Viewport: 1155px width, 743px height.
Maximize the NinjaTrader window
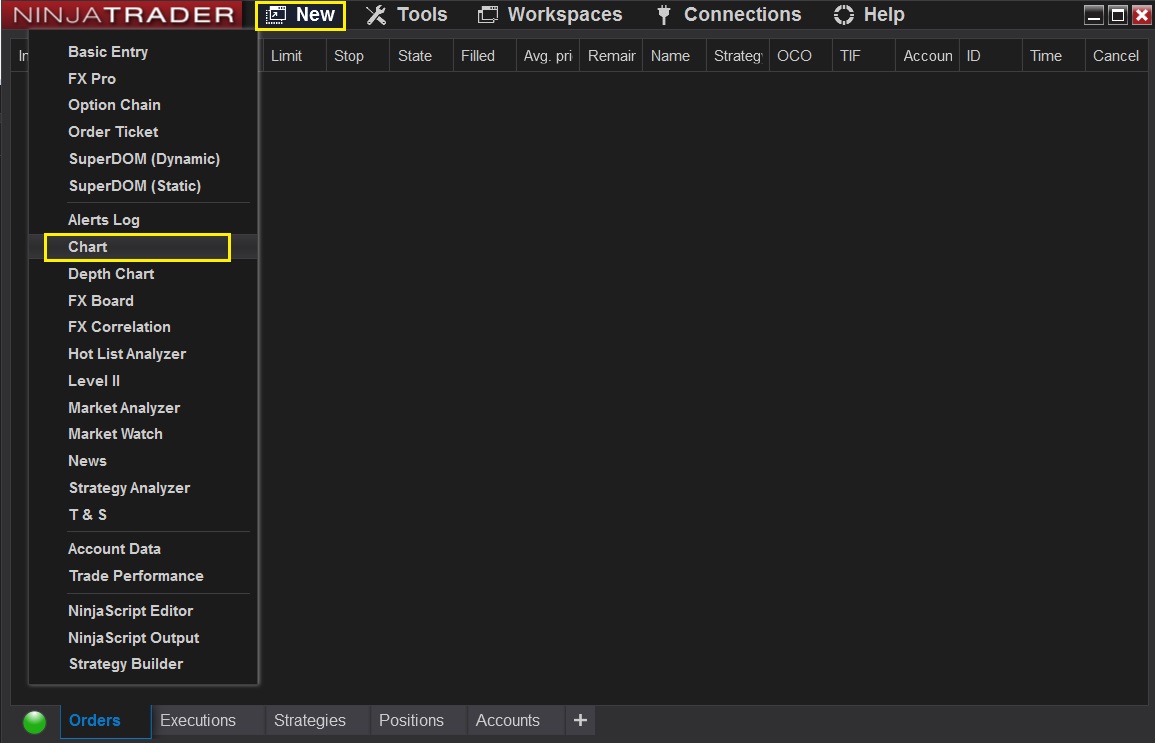pyautogui.click(x=1118, y=15)
